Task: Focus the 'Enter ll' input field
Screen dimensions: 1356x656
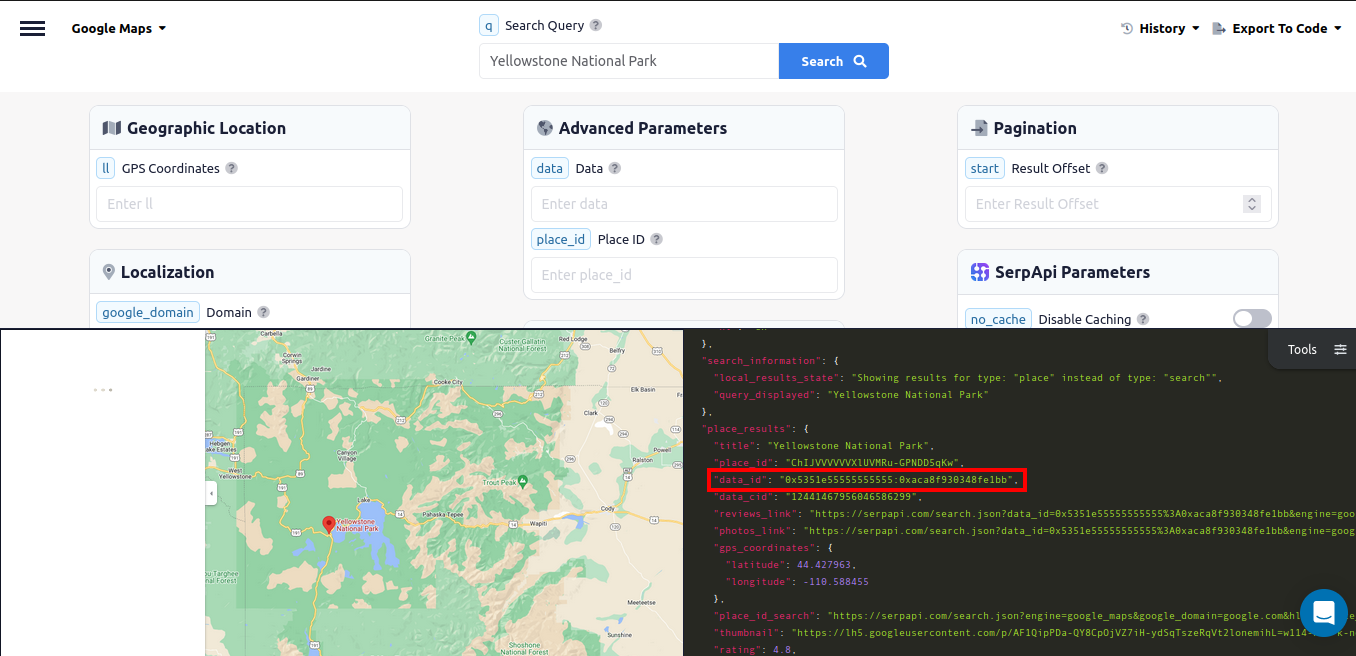Action: pyautogui.click(x=249, y=204)
